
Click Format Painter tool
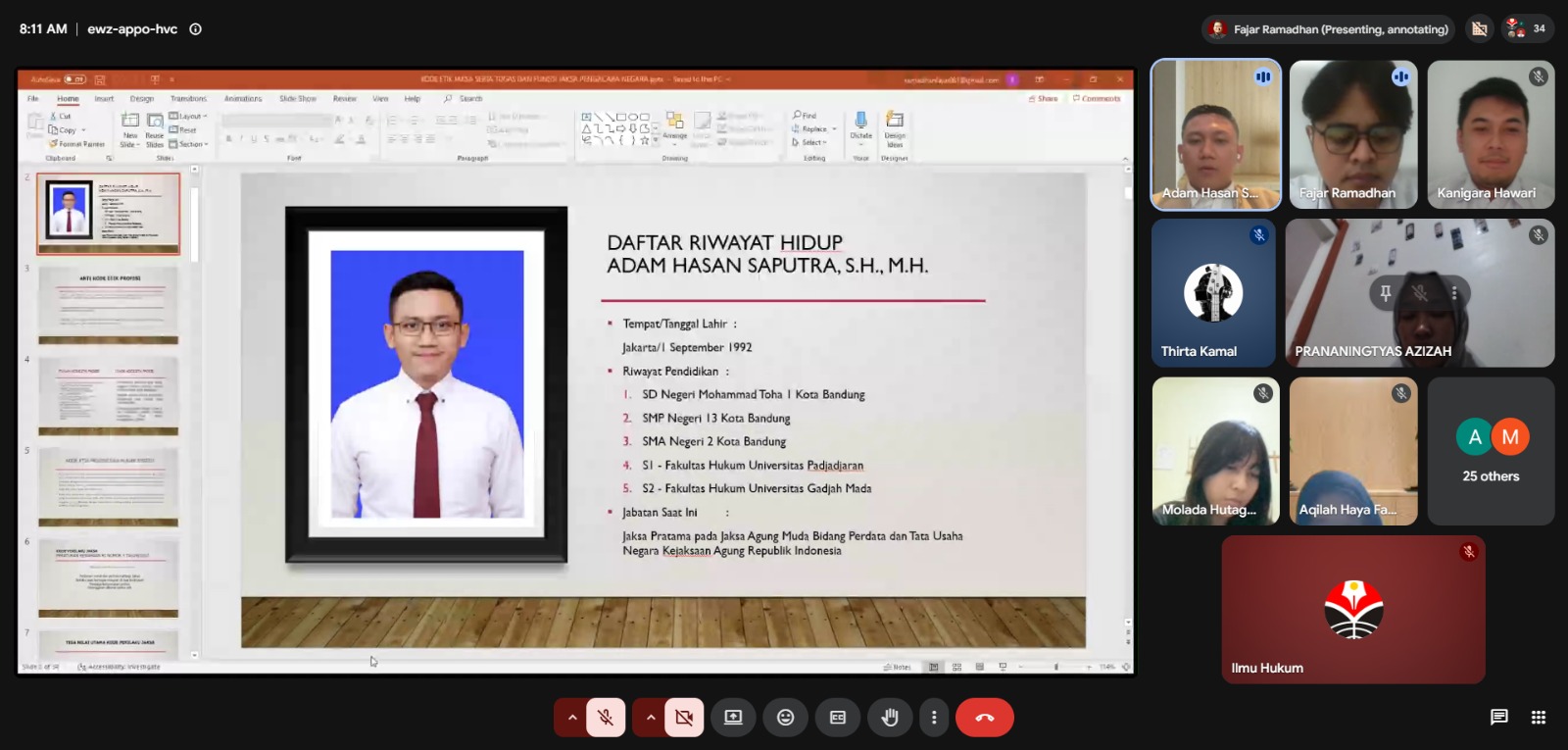click(x=77, y=144)
